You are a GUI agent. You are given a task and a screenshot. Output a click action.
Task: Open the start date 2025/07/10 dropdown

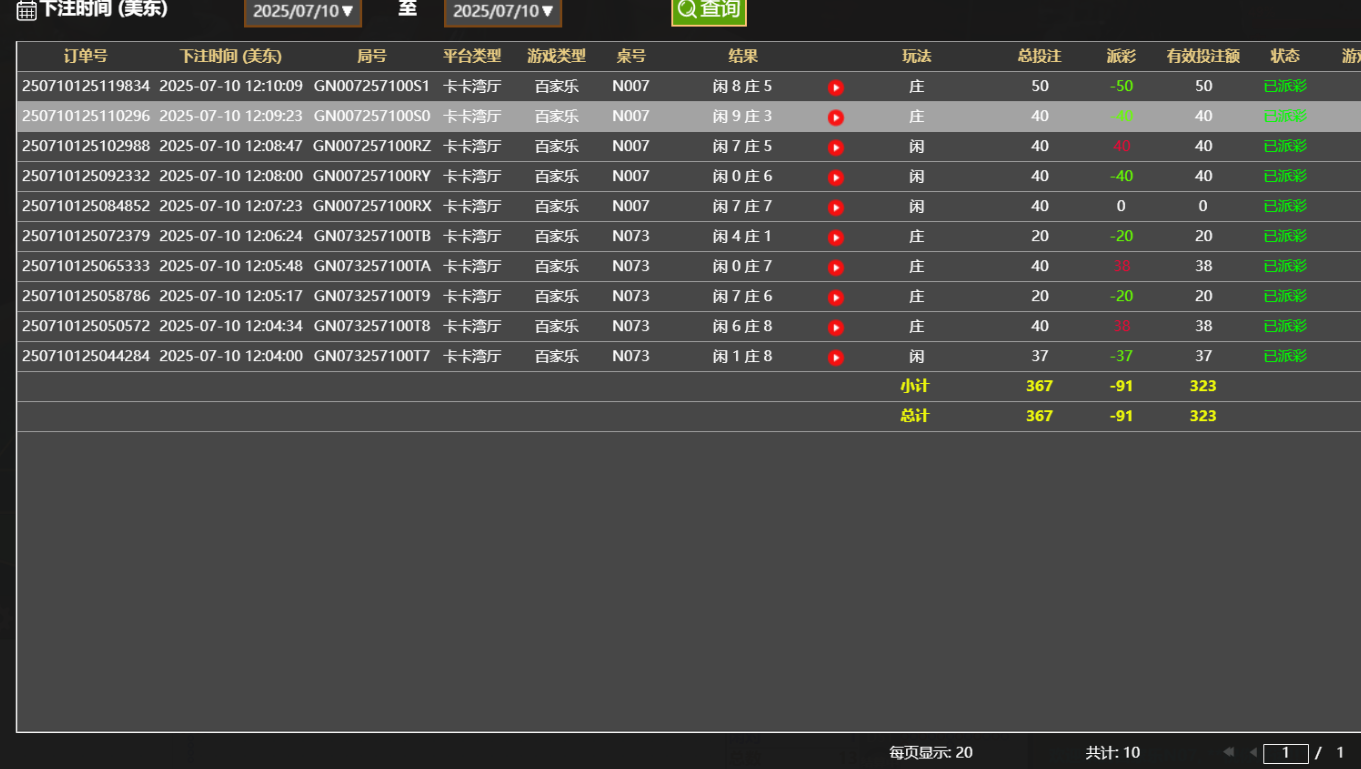(x=303, y=14)
